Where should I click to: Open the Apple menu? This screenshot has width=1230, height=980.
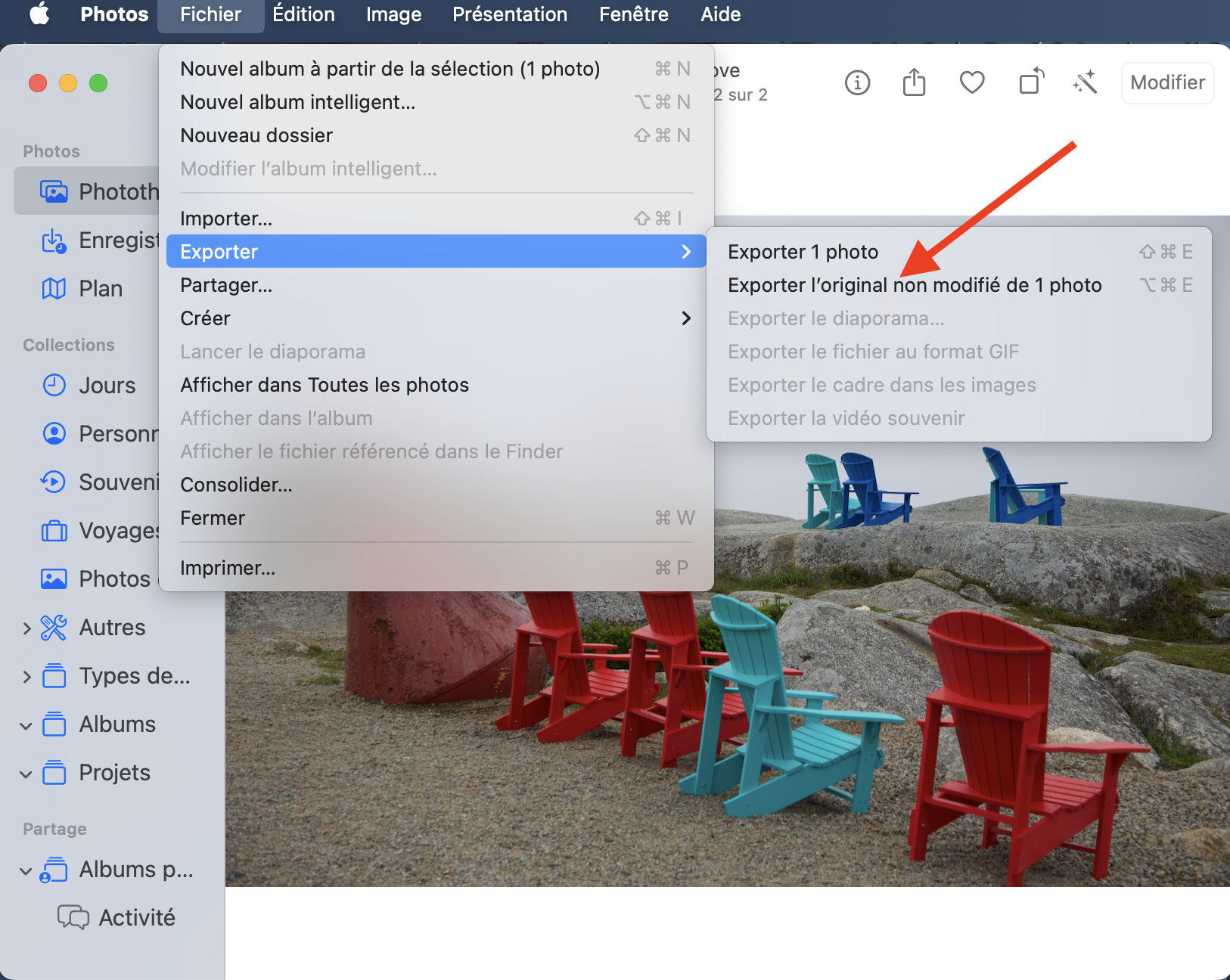39,14
